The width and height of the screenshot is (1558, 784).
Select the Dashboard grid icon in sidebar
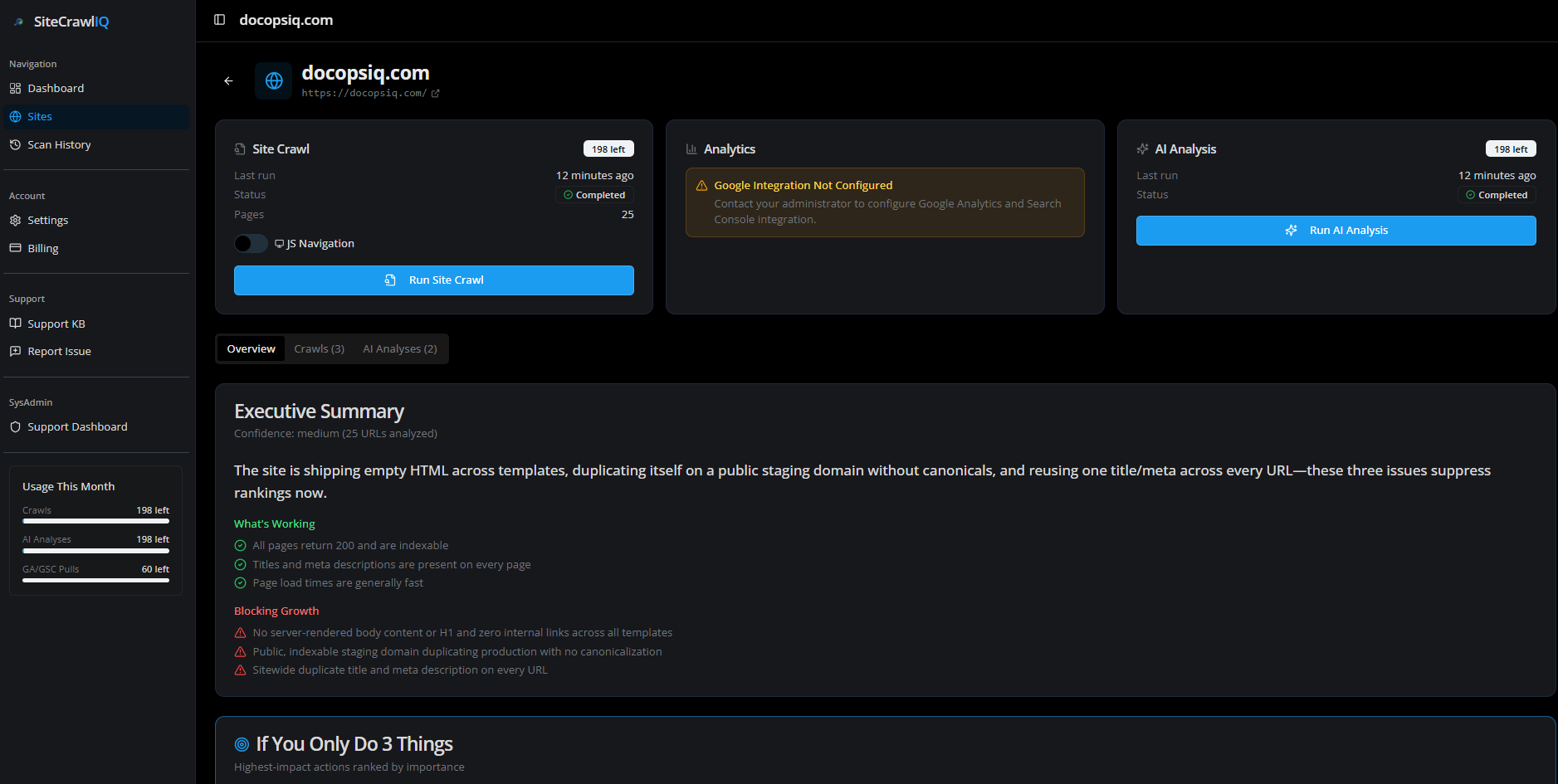point(15,88)
